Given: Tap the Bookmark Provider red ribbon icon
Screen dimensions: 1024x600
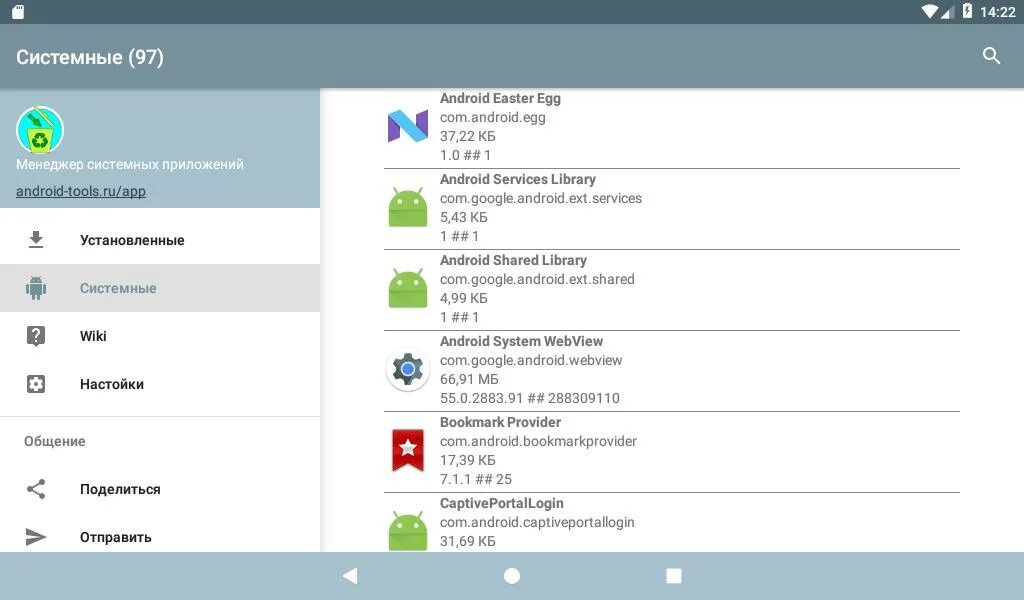Looking at the screenshot, I should tap(408, 450).
